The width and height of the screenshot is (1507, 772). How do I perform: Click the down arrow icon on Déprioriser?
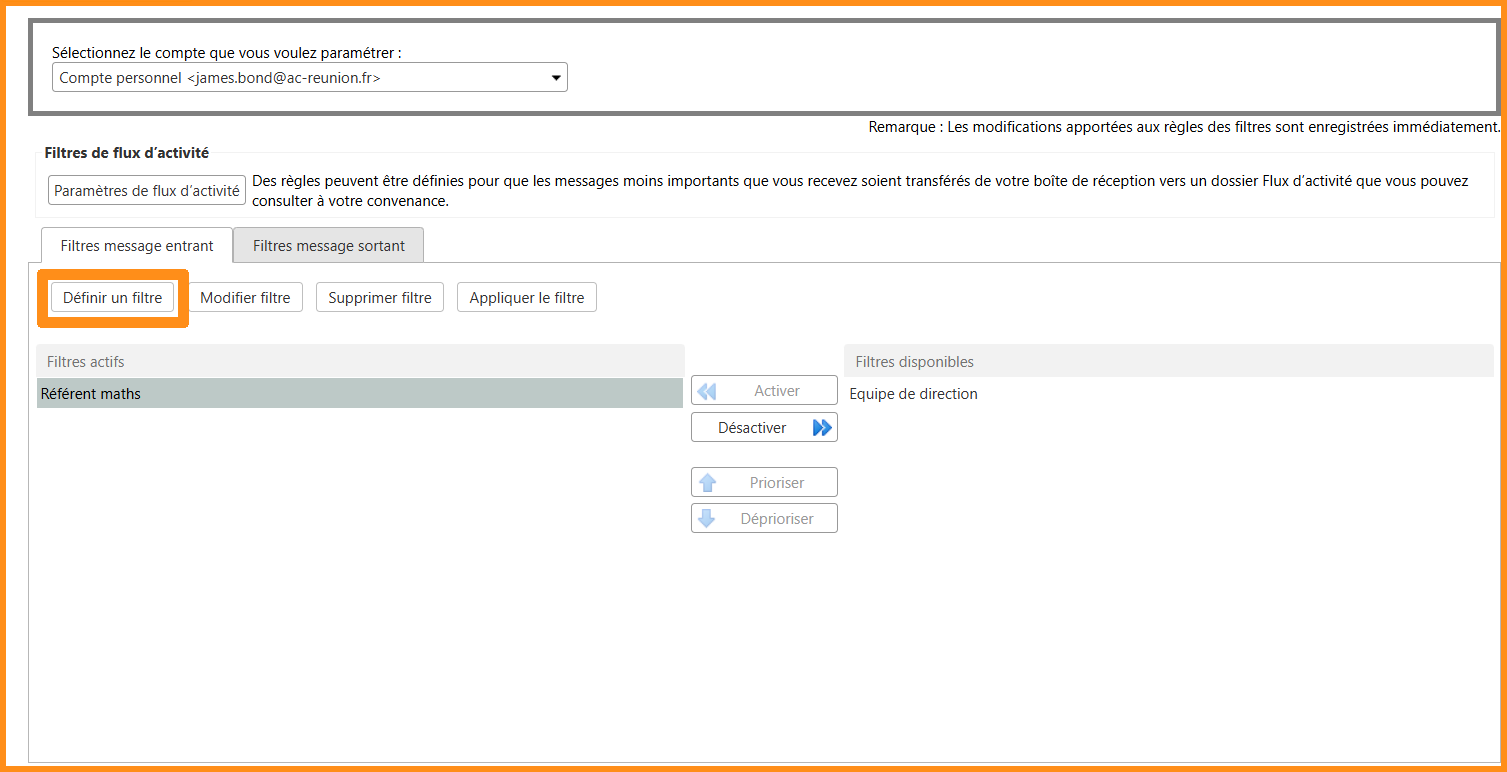coord(708,519)
